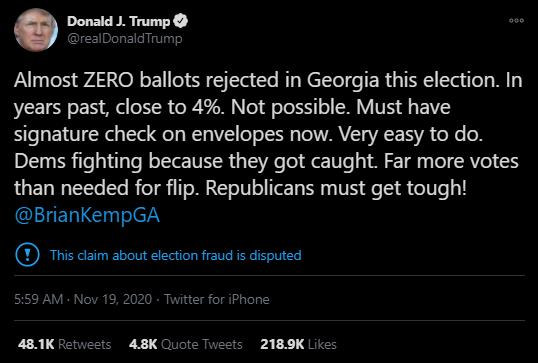Click the Nov 19, 2020 date
Image resolution: width=538 pixels, height=363 pixels.
coord(113,299)
